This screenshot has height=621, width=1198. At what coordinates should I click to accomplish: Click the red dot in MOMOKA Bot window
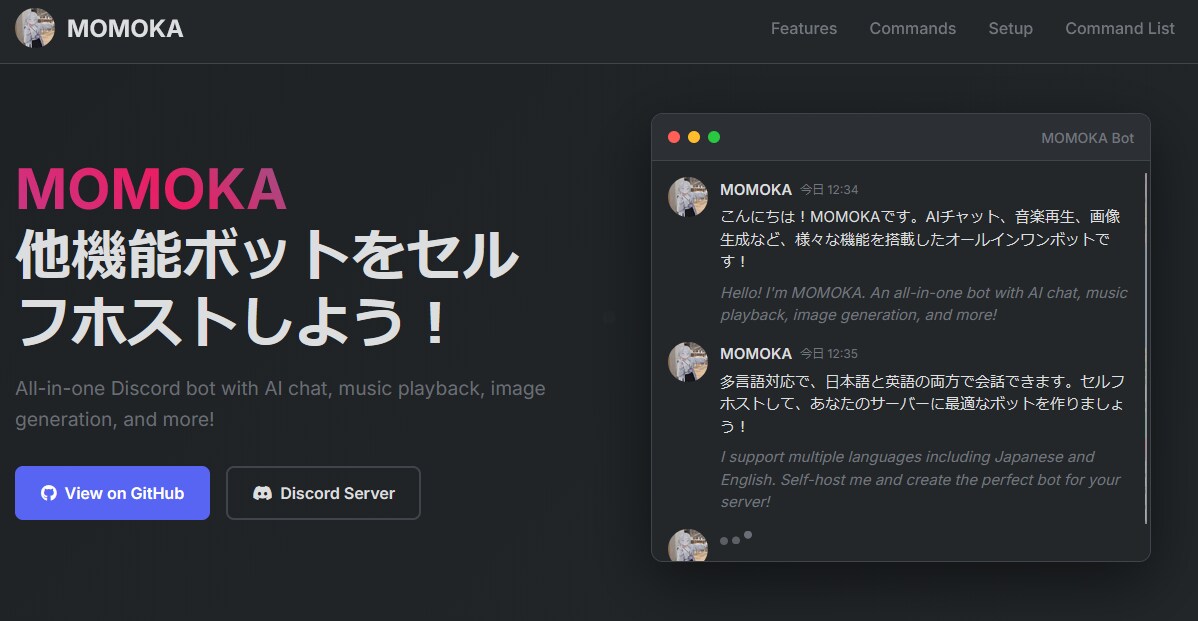pos(674,137)
